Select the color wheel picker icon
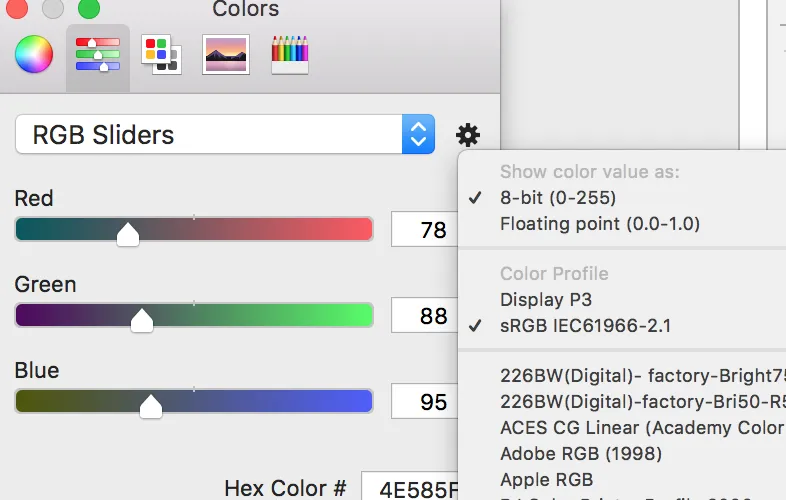Screen dimensions: 786x500 pos(33,54)
